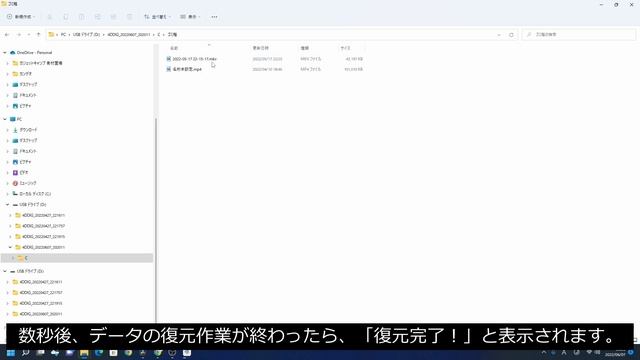Open the recent locations chevron
This screenshot has height=360, width=640.
coord(29,35)
